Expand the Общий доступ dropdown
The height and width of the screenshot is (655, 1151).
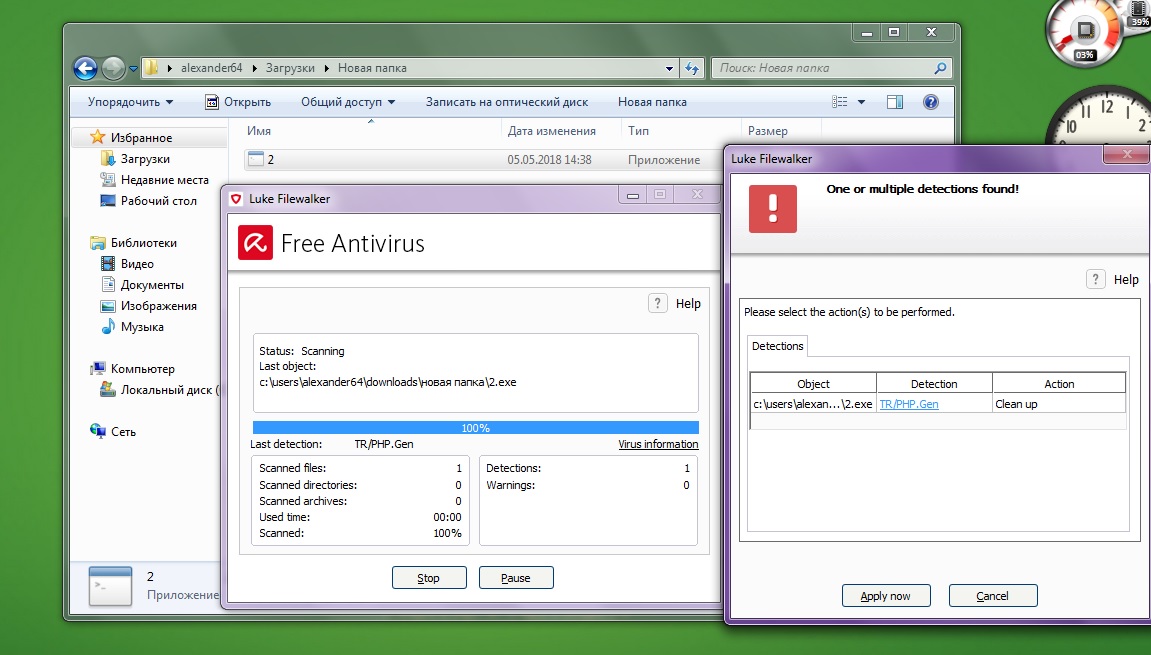[x=347, y=102]
